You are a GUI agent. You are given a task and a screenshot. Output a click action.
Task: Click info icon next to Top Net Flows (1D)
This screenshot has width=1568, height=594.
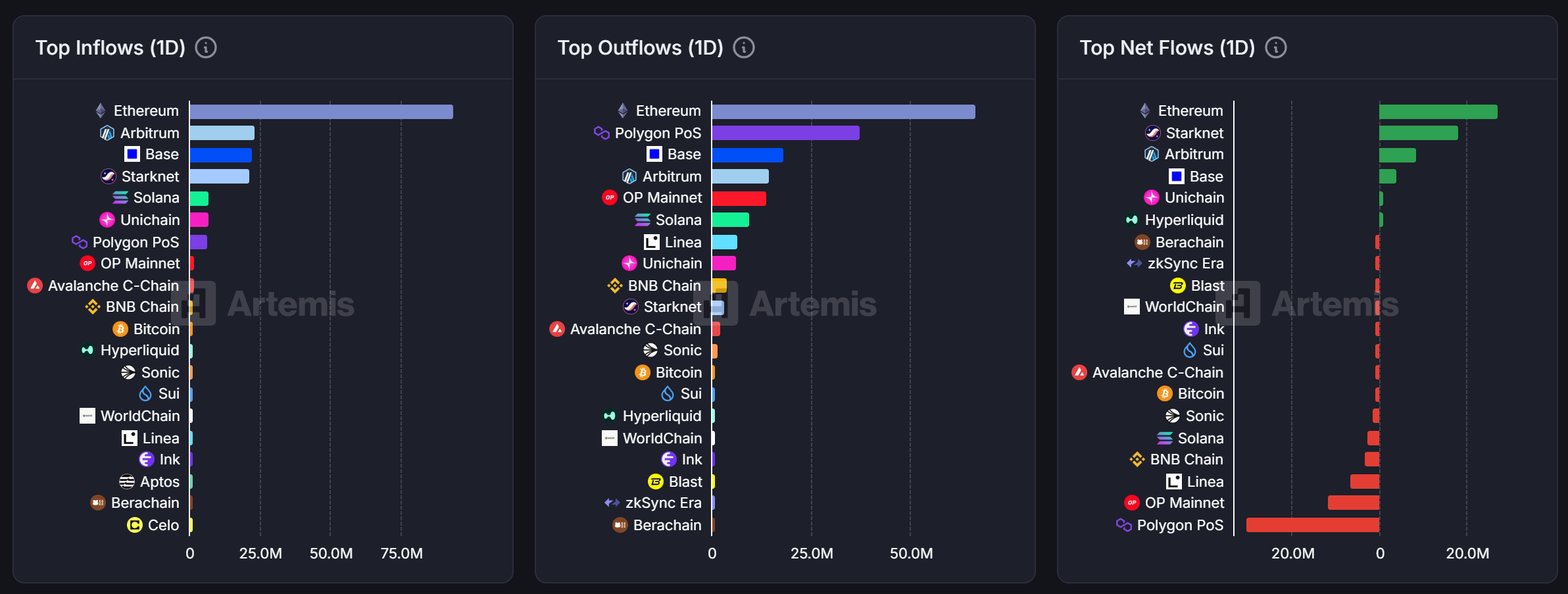pos(1276,47)
